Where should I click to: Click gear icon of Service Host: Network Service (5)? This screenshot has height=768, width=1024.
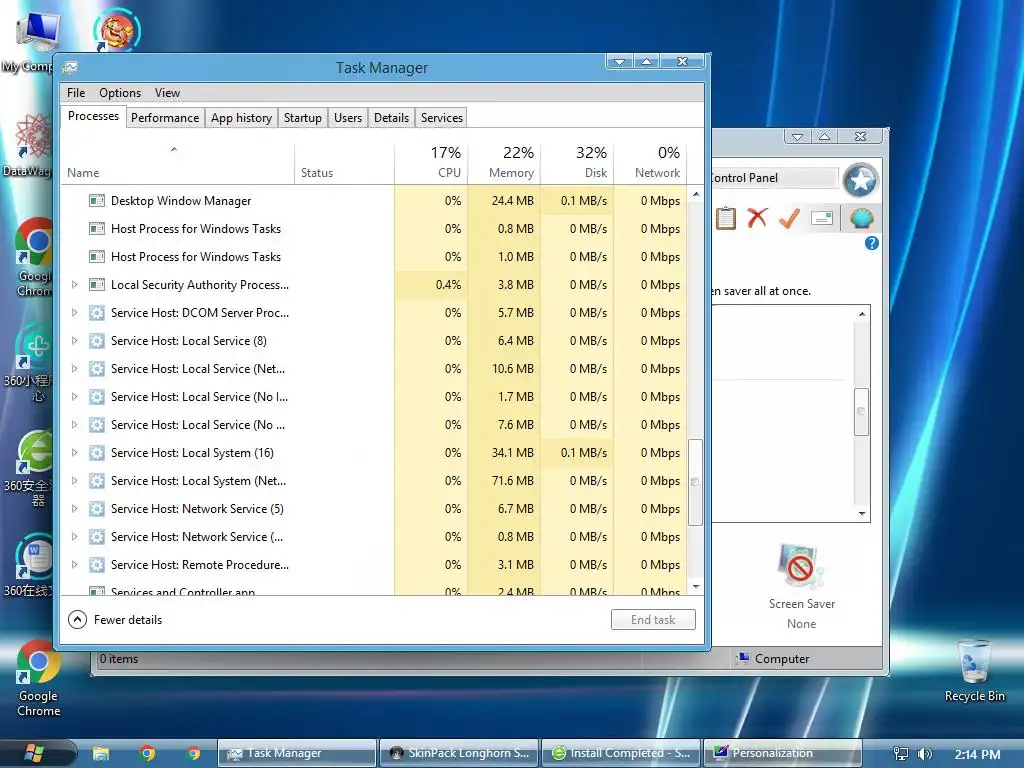[97, 509]
